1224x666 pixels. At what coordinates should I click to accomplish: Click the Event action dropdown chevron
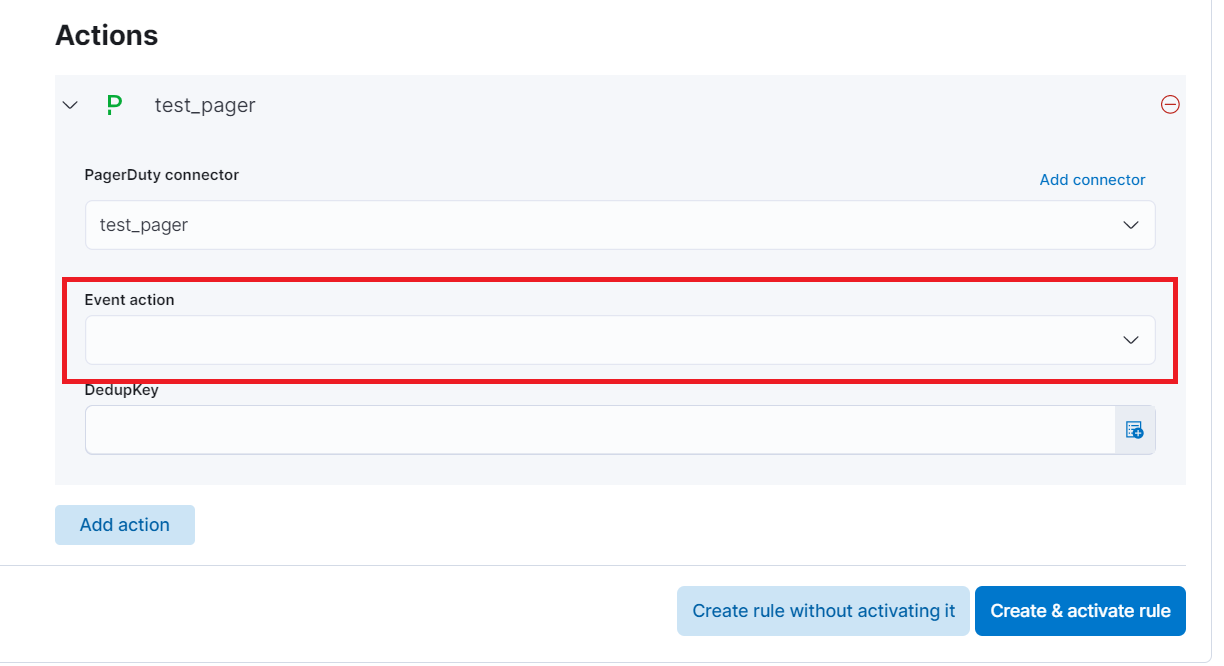pos(1131,340)
